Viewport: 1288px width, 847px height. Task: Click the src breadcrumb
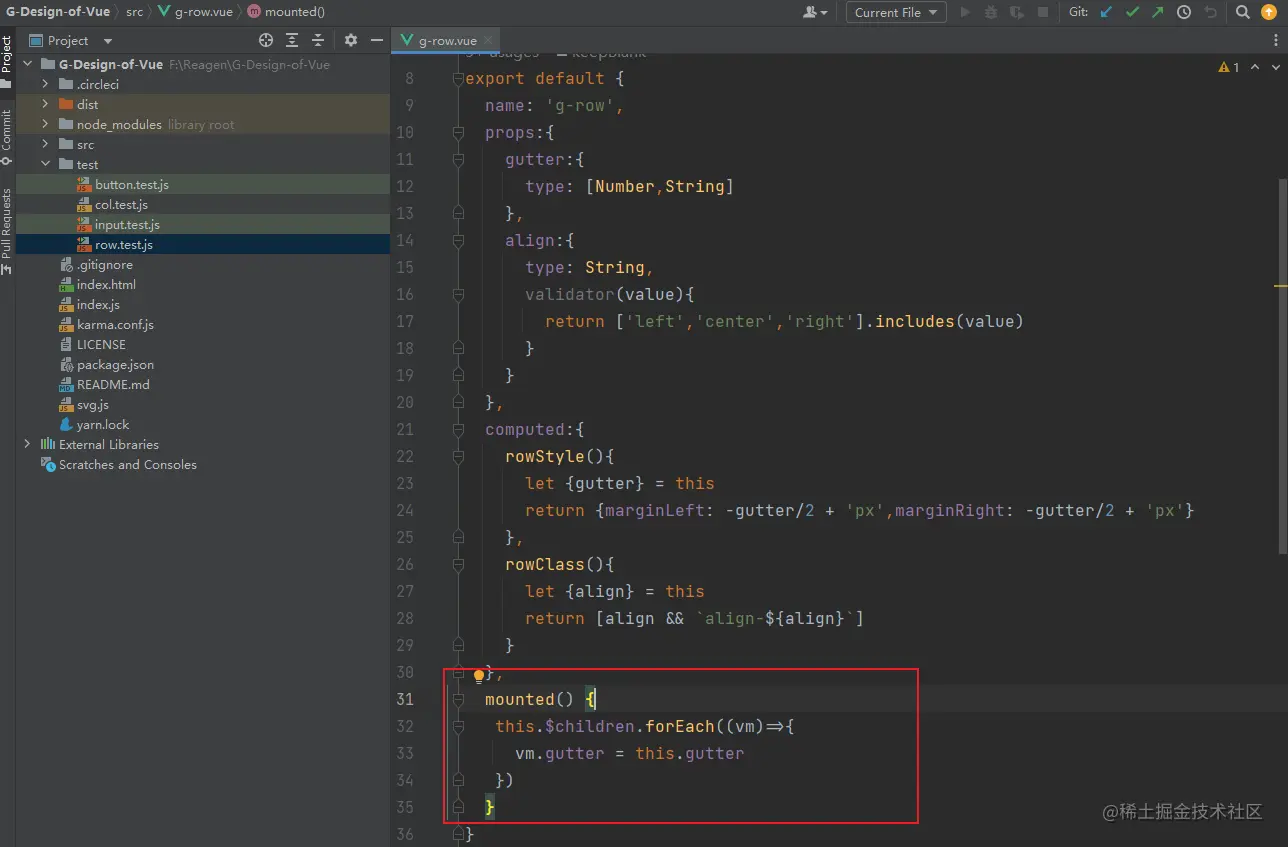coord(134,12)
